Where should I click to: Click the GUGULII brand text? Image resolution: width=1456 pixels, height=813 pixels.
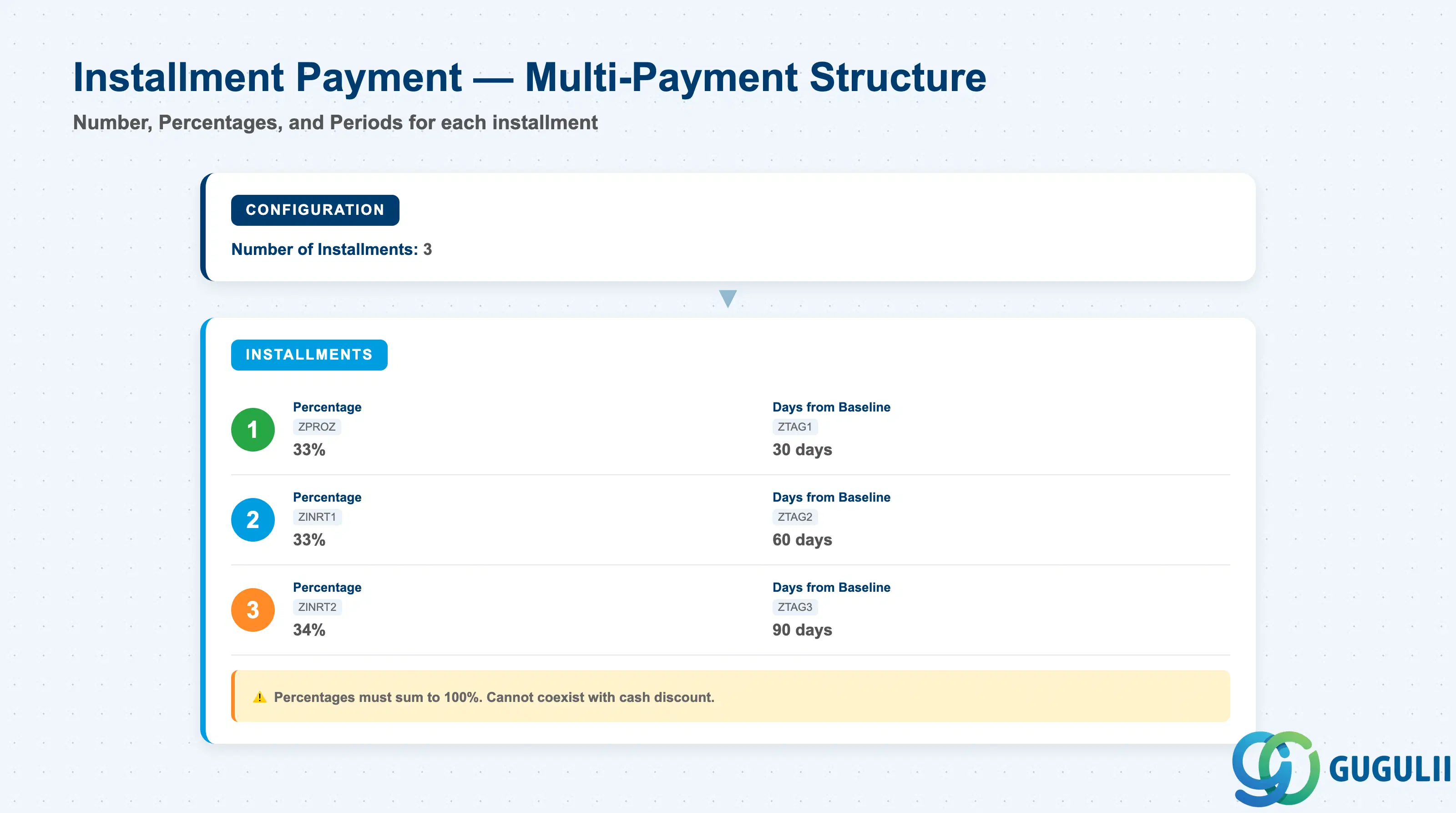coord(1389,769)
